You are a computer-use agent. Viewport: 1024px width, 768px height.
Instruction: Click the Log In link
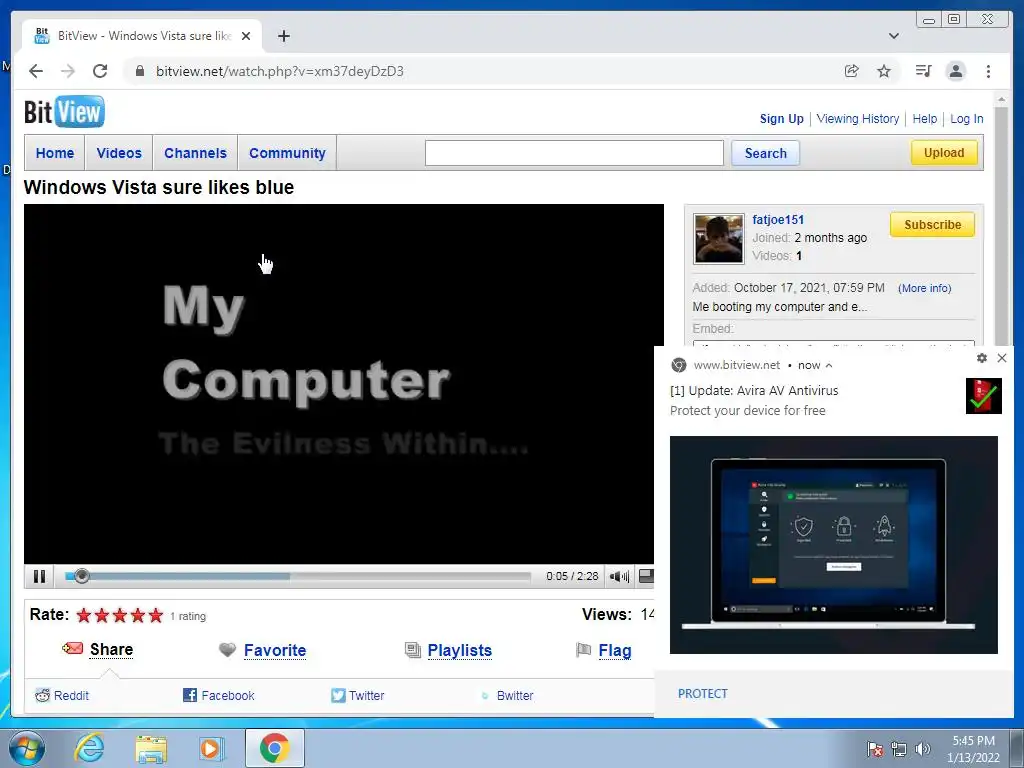click(x=967, y=119)
